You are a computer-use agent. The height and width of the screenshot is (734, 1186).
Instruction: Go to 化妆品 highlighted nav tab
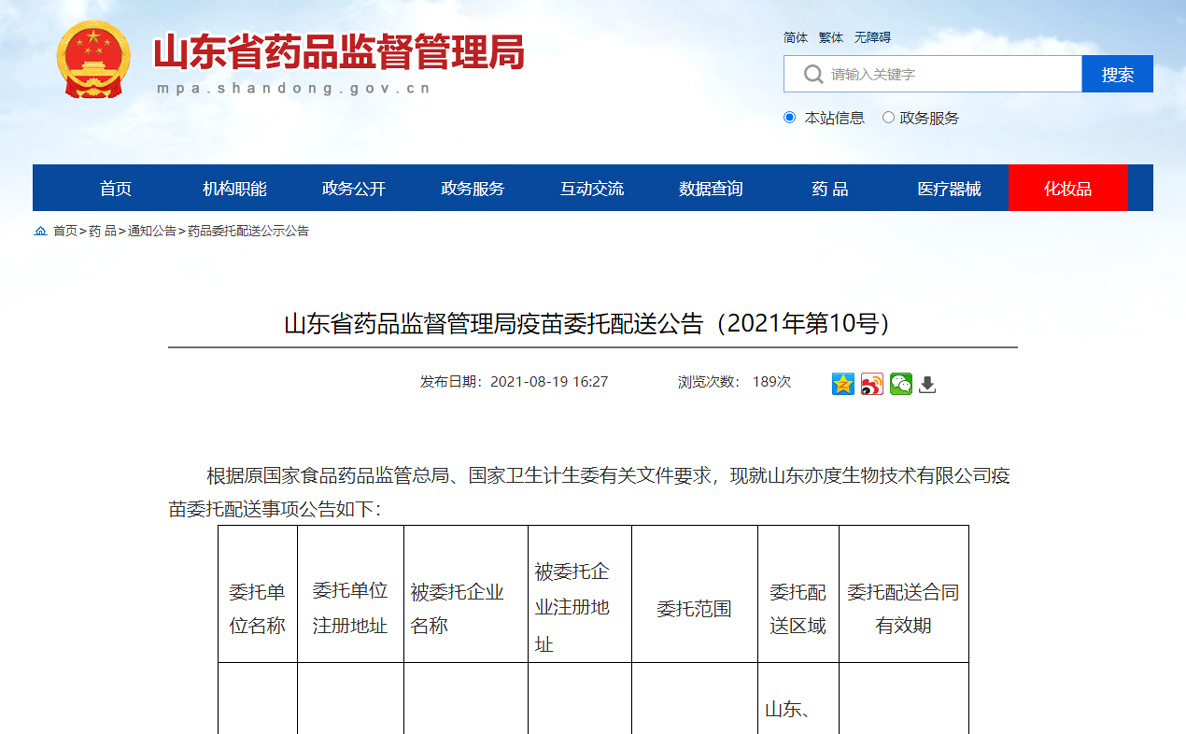tap(1067, 188)
